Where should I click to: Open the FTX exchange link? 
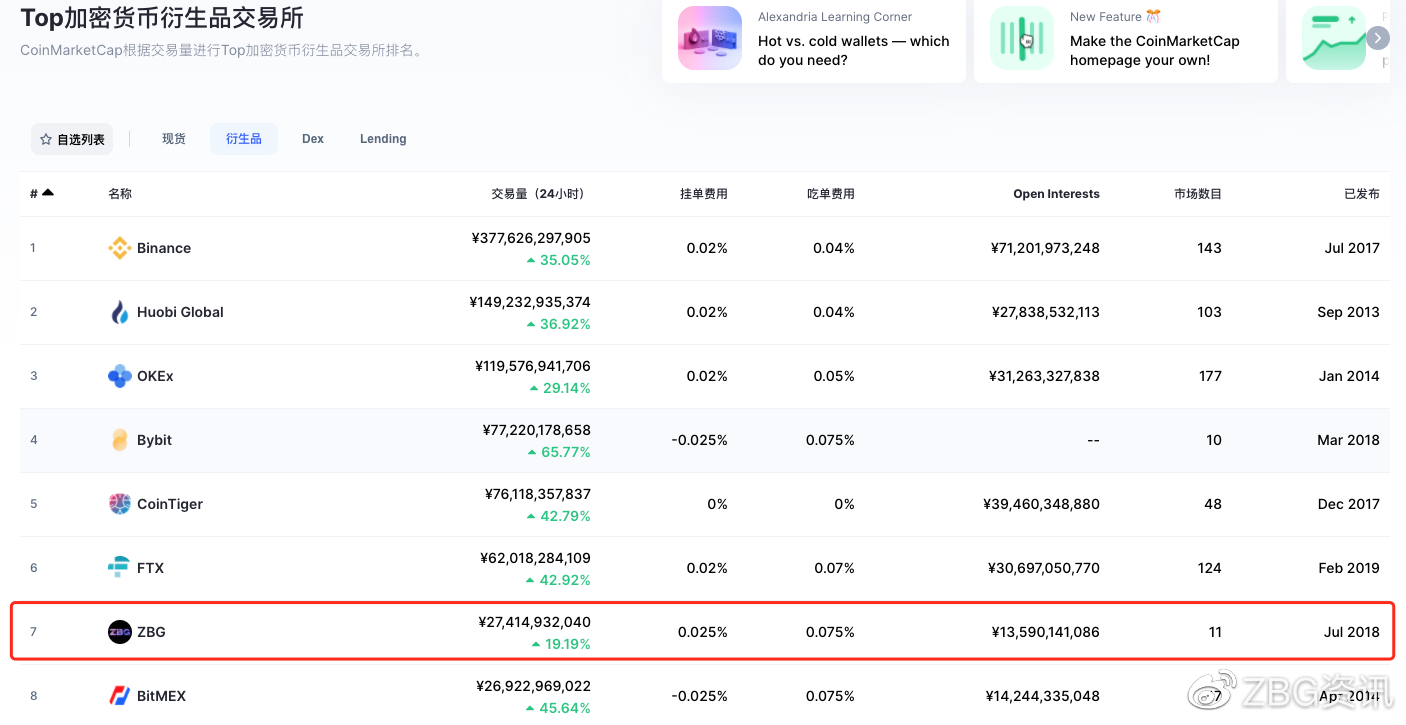click(x=150, y=568)
